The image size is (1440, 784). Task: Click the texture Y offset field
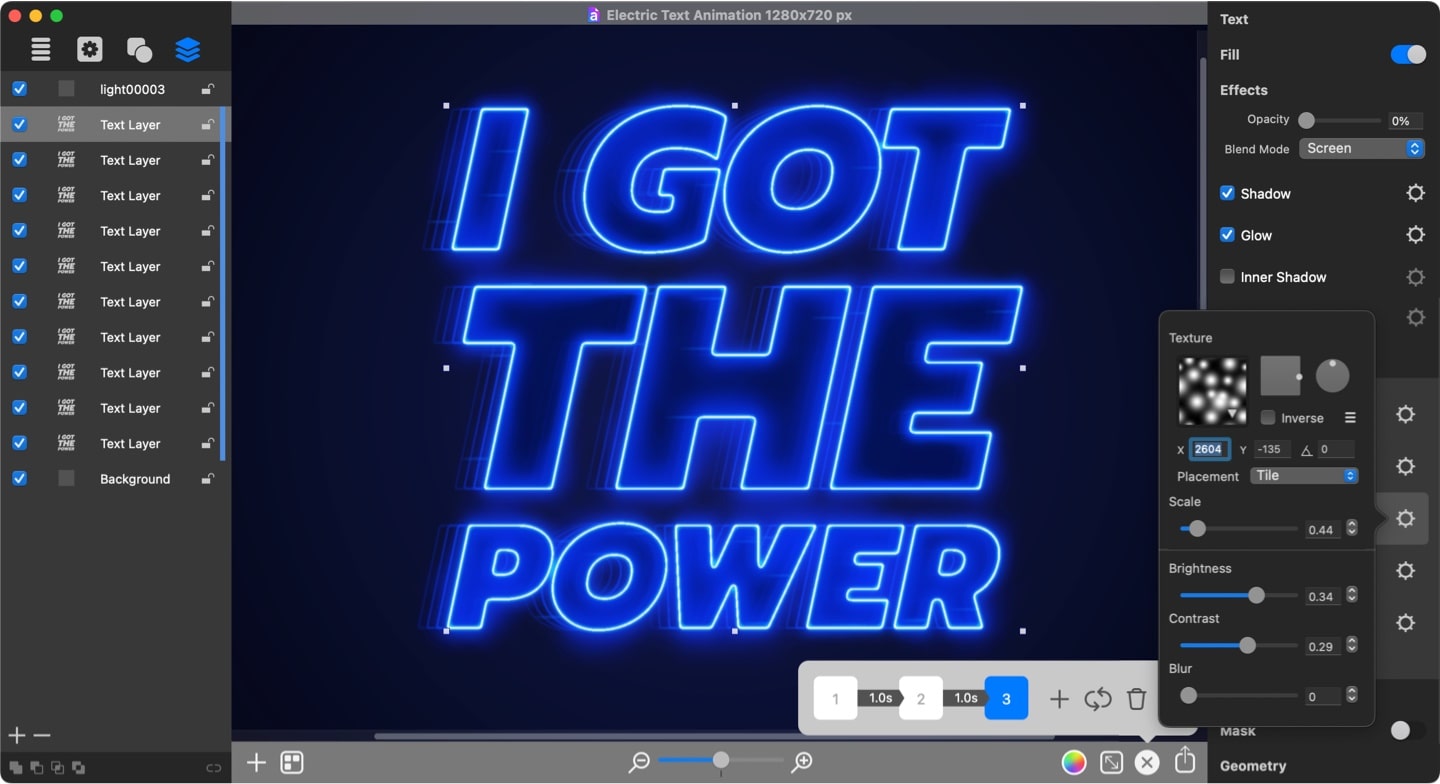(1272, 449)
